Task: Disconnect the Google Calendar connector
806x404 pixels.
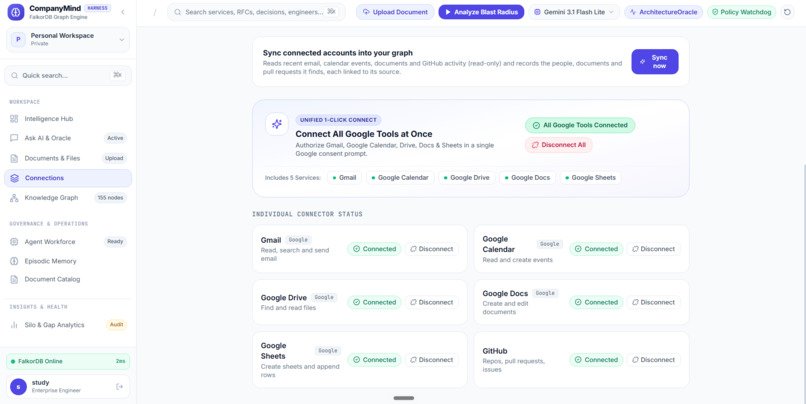Action: [654, 249]
